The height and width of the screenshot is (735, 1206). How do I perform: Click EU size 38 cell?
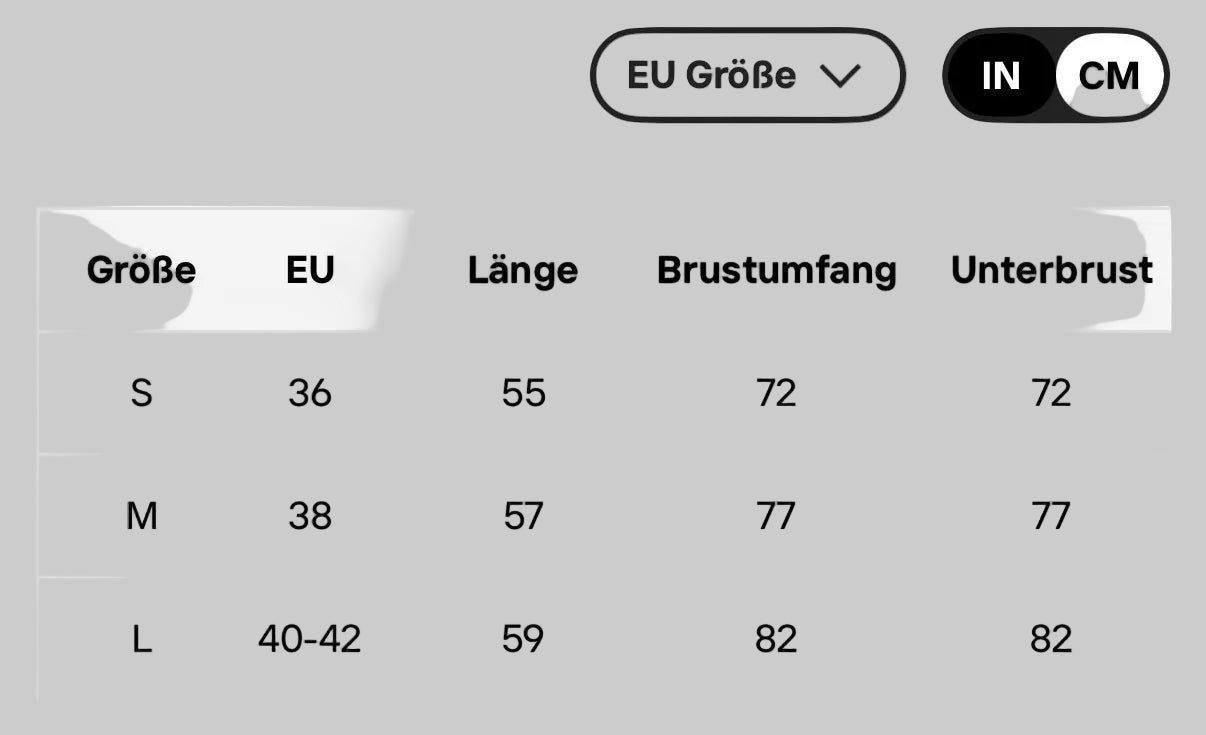point(310,516)
